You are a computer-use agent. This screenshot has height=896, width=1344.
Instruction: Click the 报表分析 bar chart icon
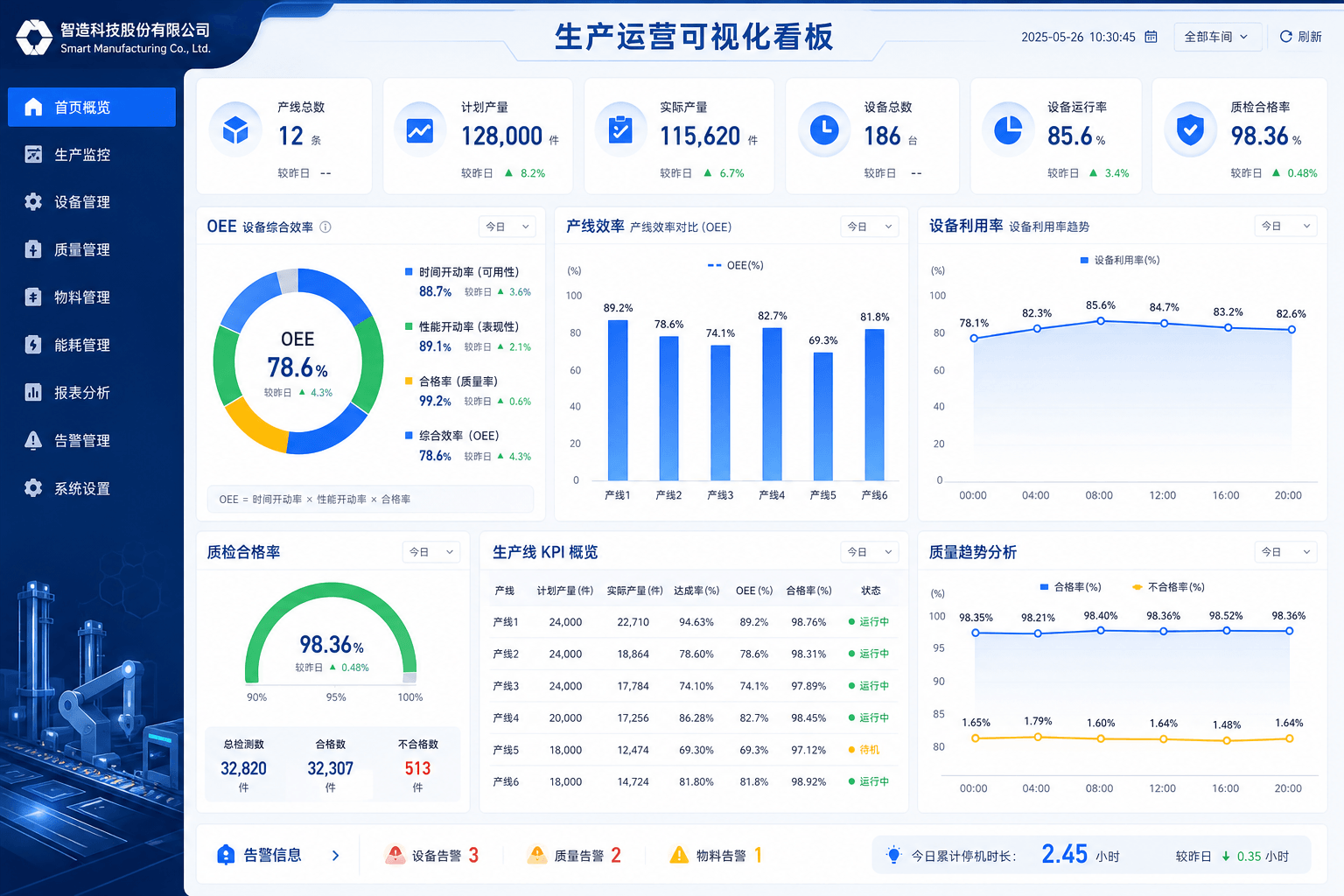coord(33,392)
